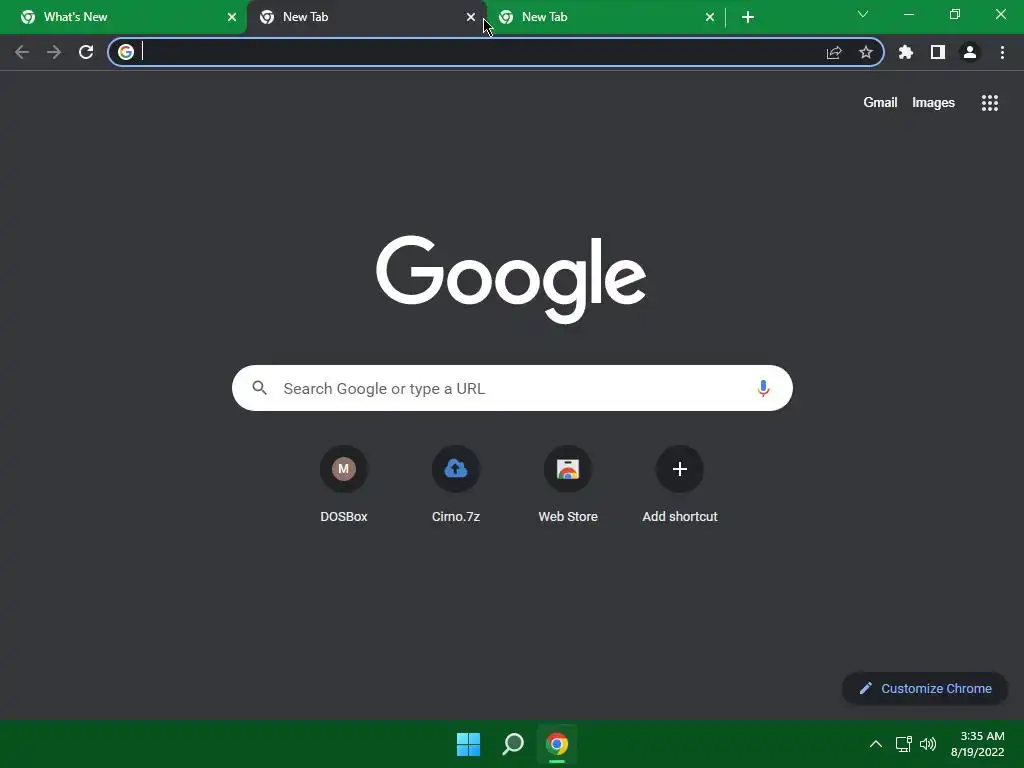This screenshot has width=1024, height=768.
Task: Go back using the back arrow
Action: 22,52
